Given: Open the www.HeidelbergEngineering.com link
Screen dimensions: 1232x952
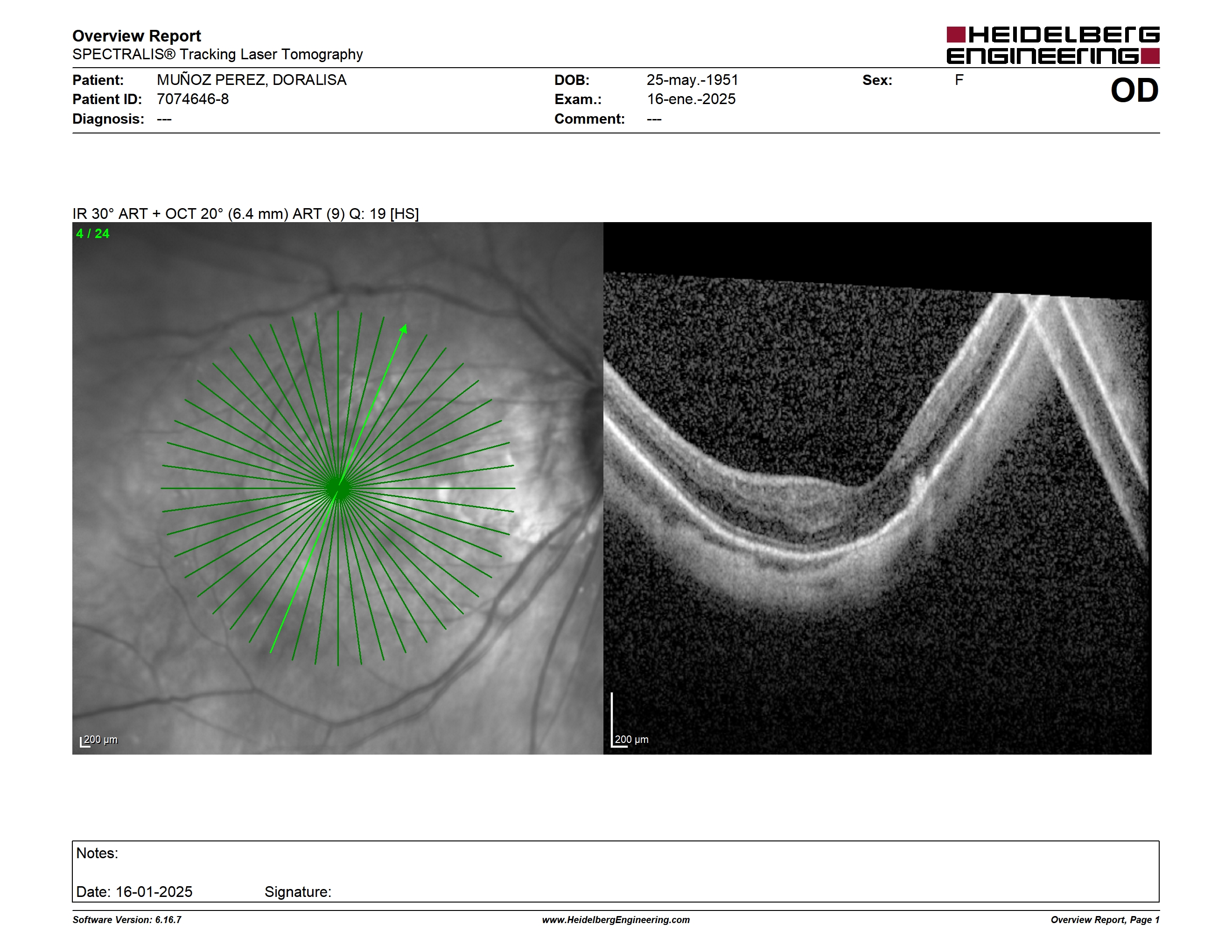Looking at the screenshot, I should pyautogui.click(x=616, y=920).
